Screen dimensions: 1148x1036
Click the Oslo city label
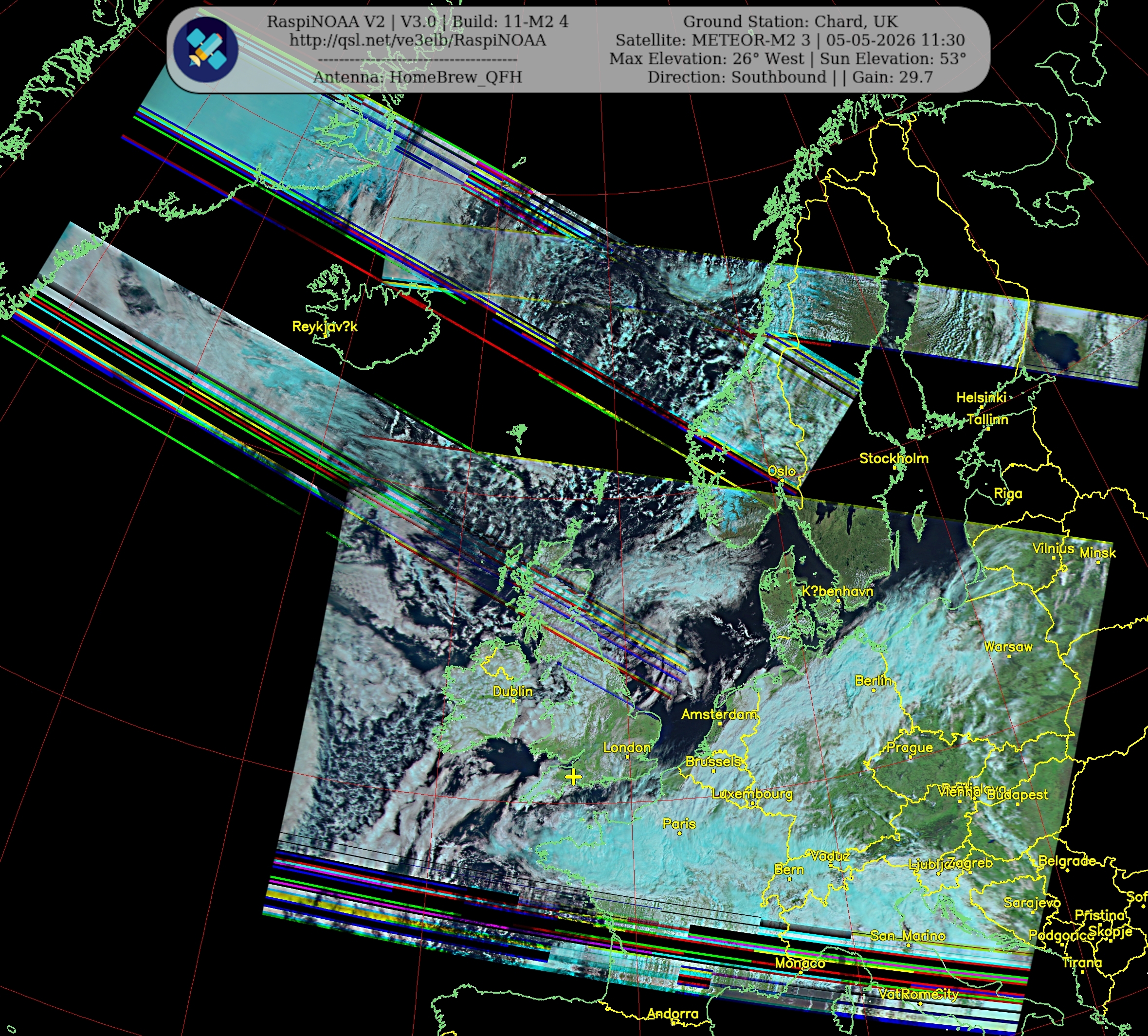[782, 471]
